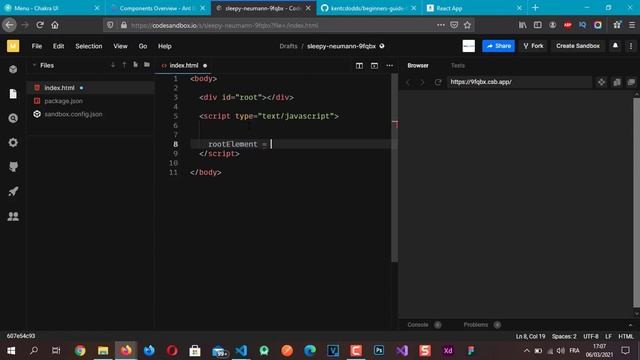Screen dimensions: 640x360
Task: Switch to the kentcdodds GitHub browser tab
Action: [x=368, y=8]
